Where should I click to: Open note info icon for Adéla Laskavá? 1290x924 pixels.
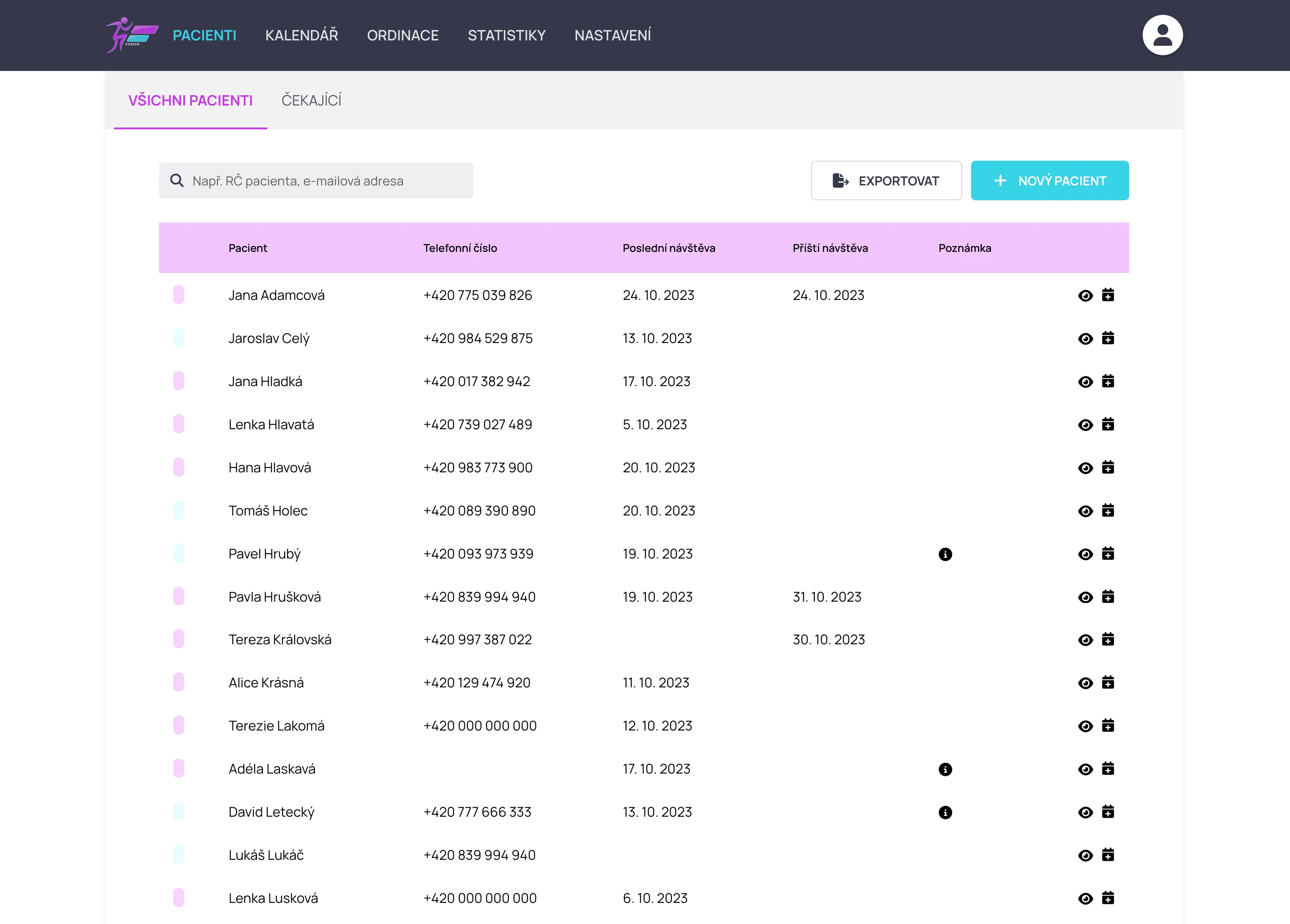945,770
